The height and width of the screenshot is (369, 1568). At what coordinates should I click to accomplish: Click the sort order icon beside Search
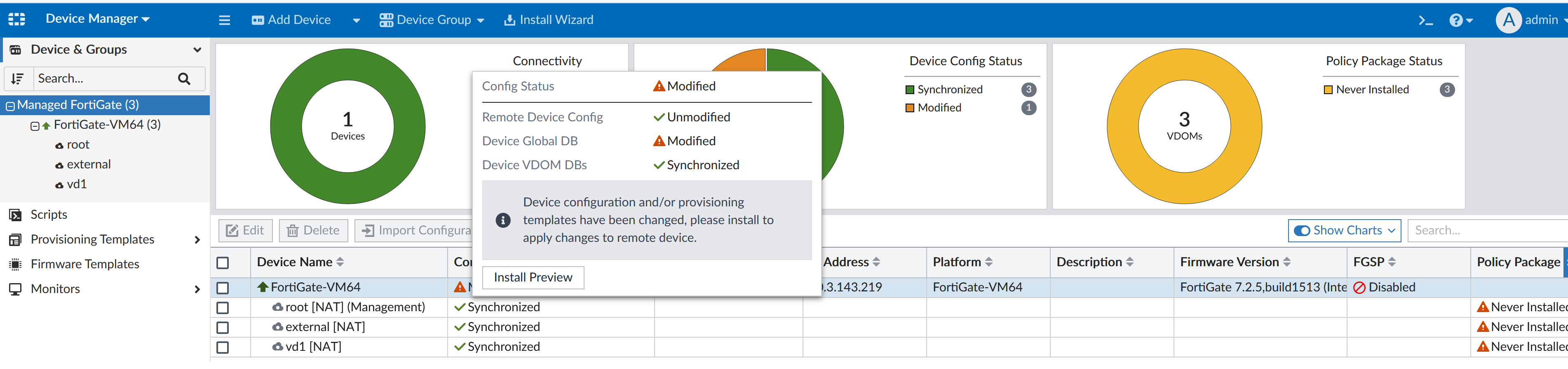(18, 79)
